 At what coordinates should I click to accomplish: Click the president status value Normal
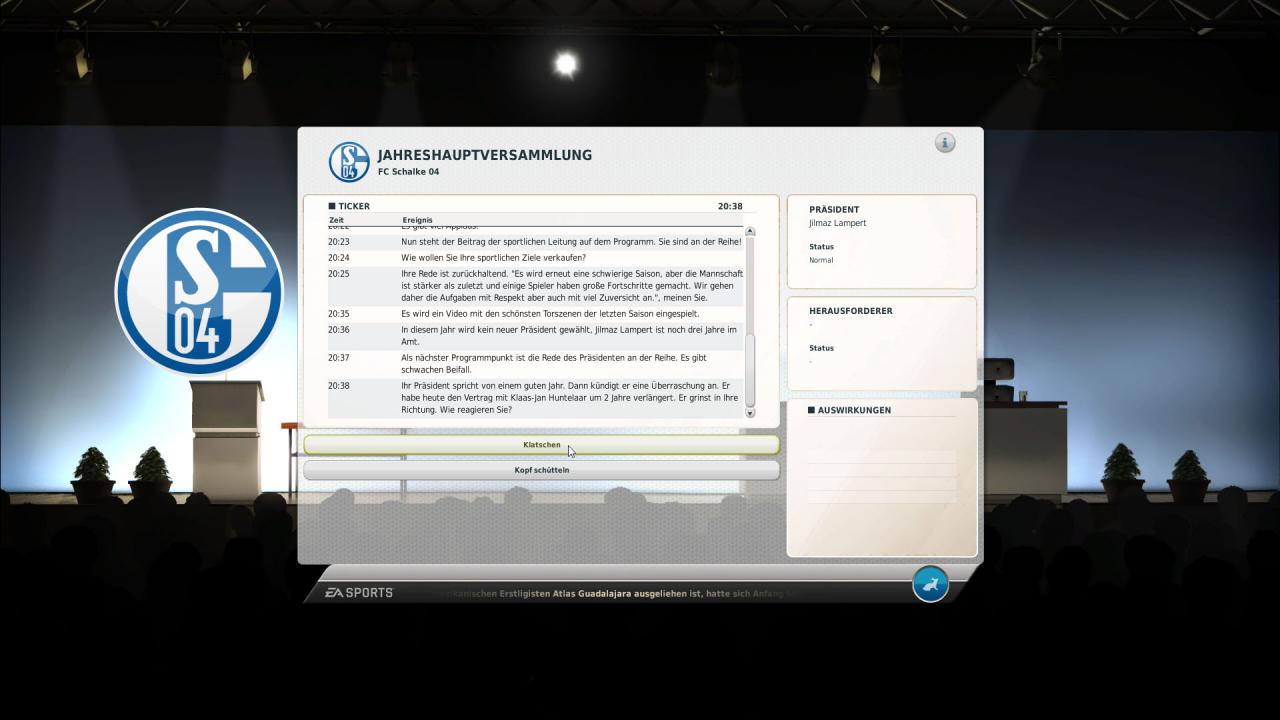tap(821, 260)
